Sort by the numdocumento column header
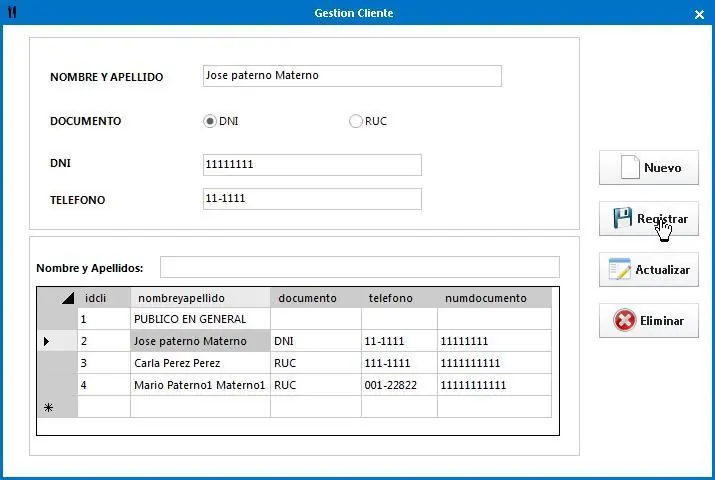This screenshot has width=715, height=480. point(494,298)
